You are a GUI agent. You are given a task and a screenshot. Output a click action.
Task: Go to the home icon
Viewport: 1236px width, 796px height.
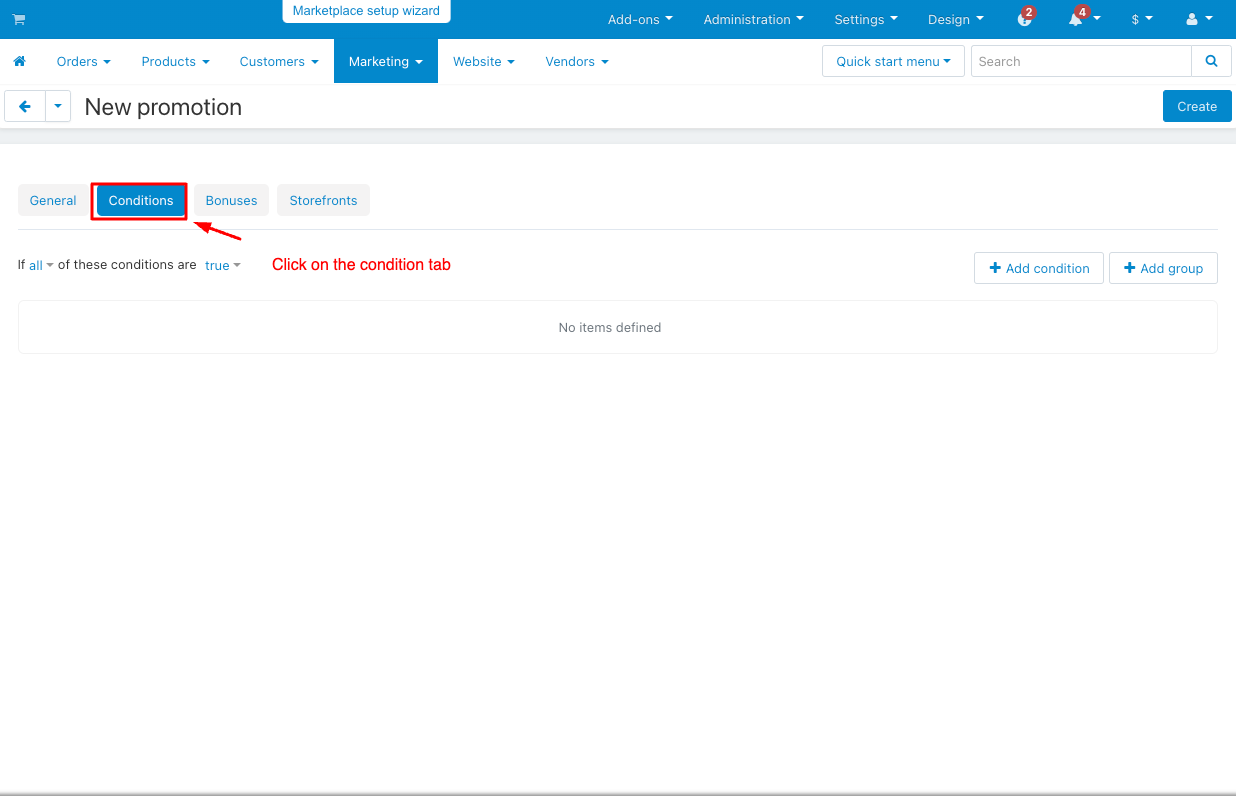19,62
